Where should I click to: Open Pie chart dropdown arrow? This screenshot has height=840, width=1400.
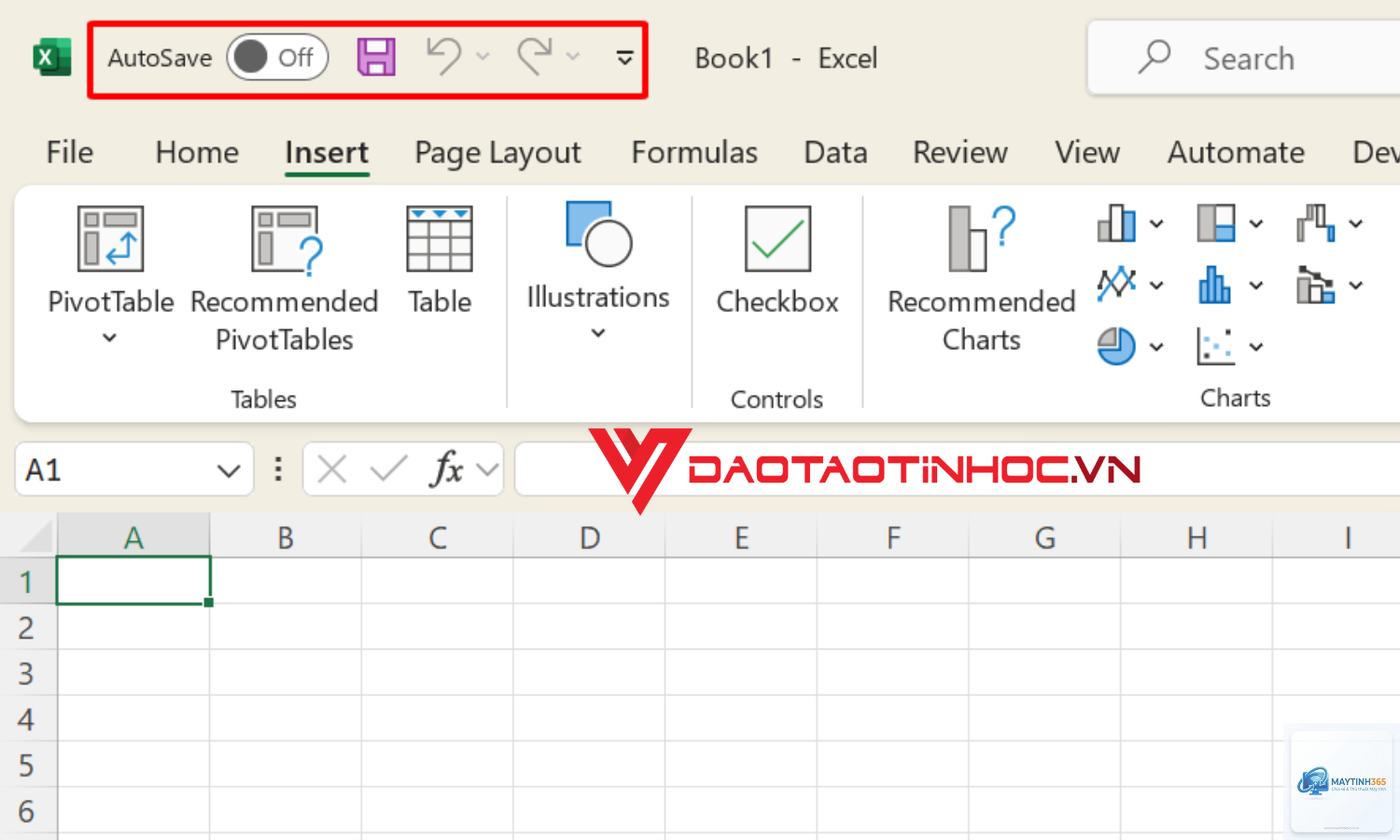click(x=1156, y=347)
